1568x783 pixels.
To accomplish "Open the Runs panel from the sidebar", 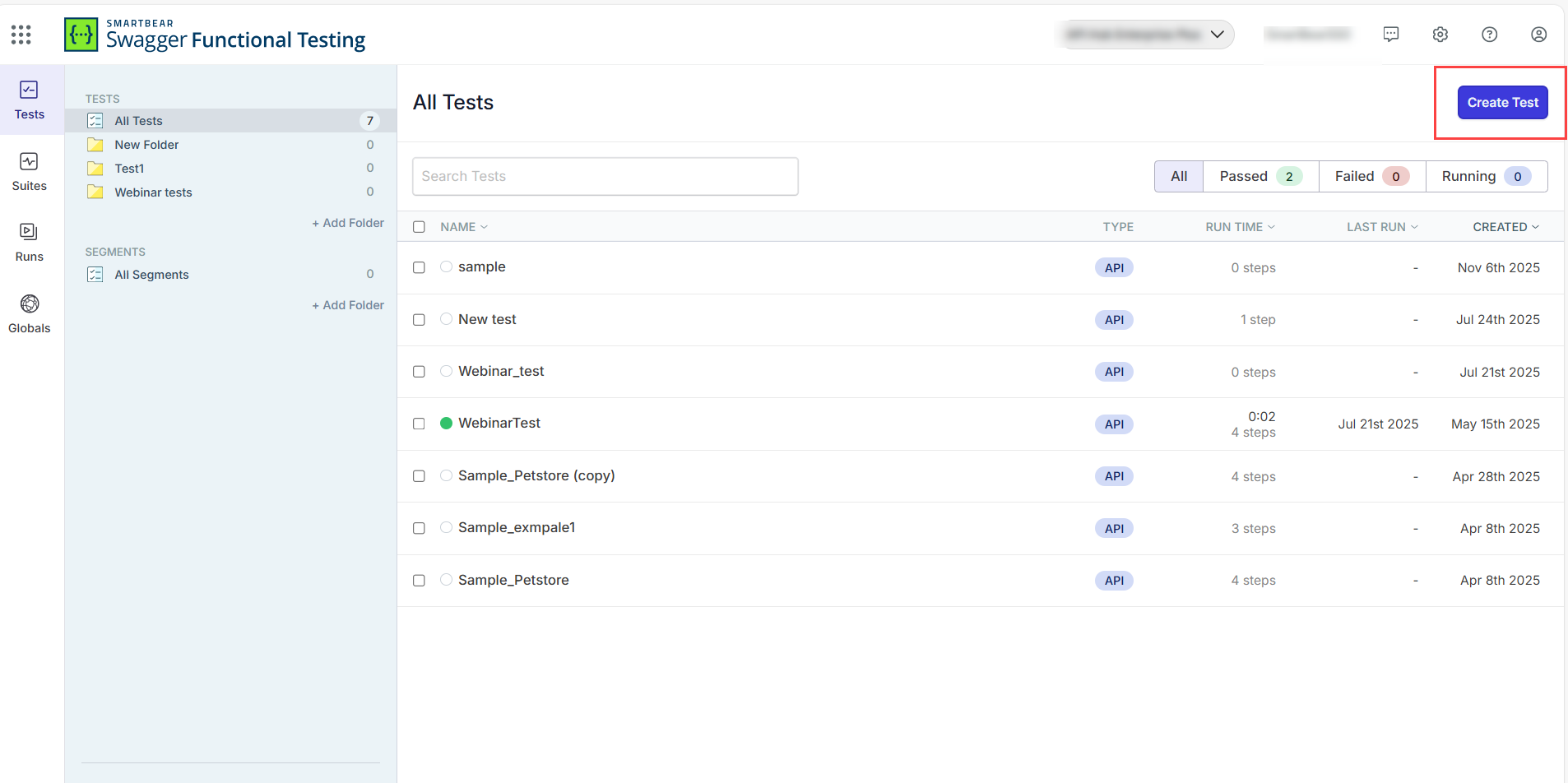I will tap(30, 242).
